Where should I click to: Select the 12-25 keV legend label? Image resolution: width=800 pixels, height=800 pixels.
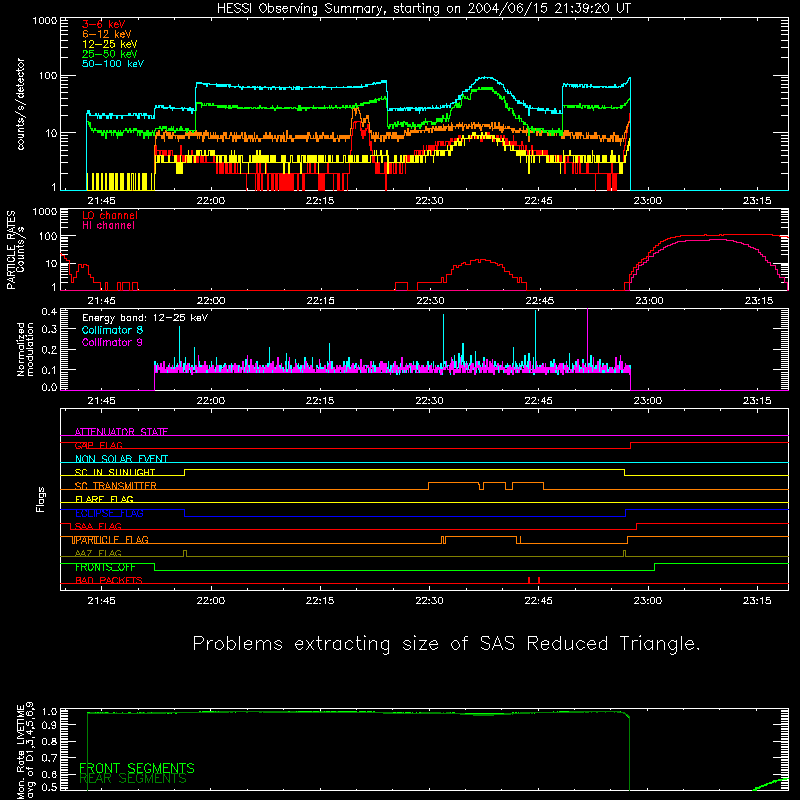pos(110,44)
